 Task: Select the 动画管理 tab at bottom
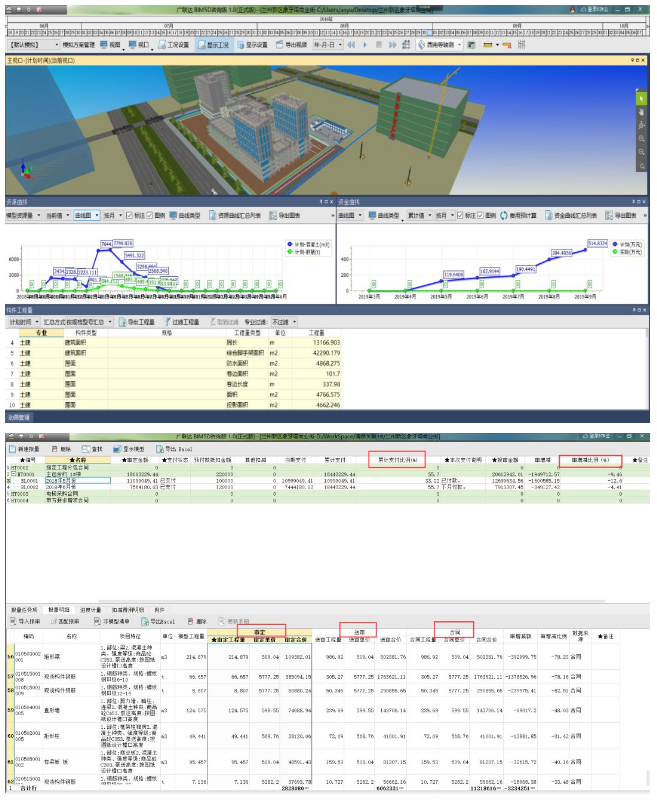19,417
